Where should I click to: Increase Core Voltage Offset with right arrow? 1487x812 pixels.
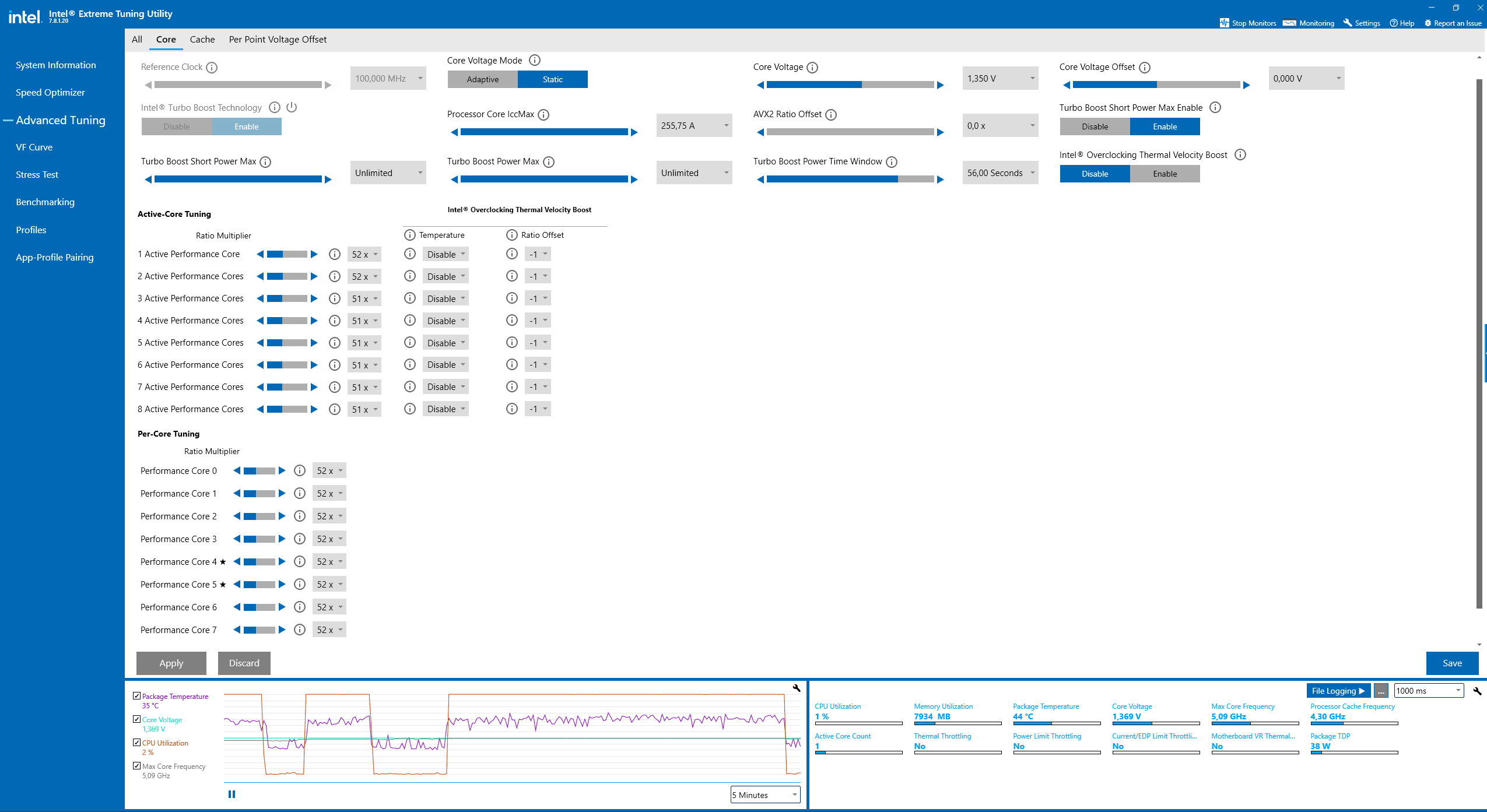coord(1247,85)
